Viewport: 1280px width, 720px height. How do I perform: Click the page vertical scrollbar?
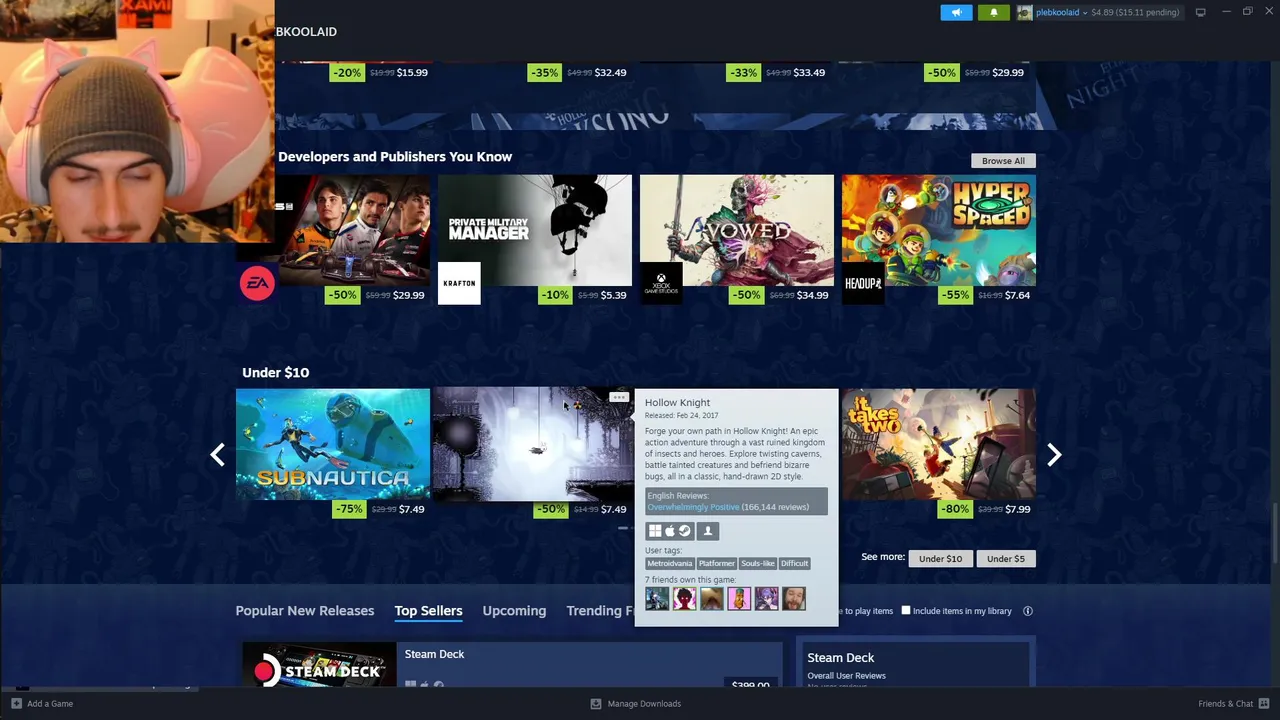point(1275,535)
